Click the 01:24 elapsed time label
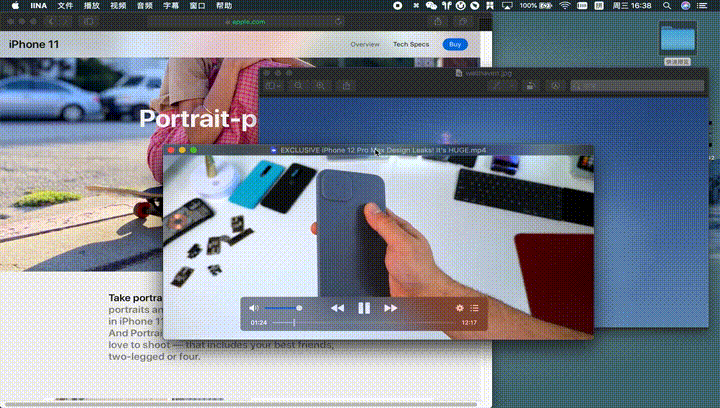This screenshot has width=720, height=408. point(259,323)
